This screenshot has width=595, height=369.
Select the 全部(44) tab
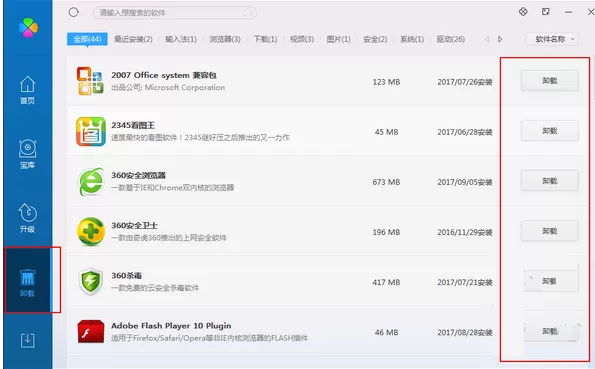[87, 39]
